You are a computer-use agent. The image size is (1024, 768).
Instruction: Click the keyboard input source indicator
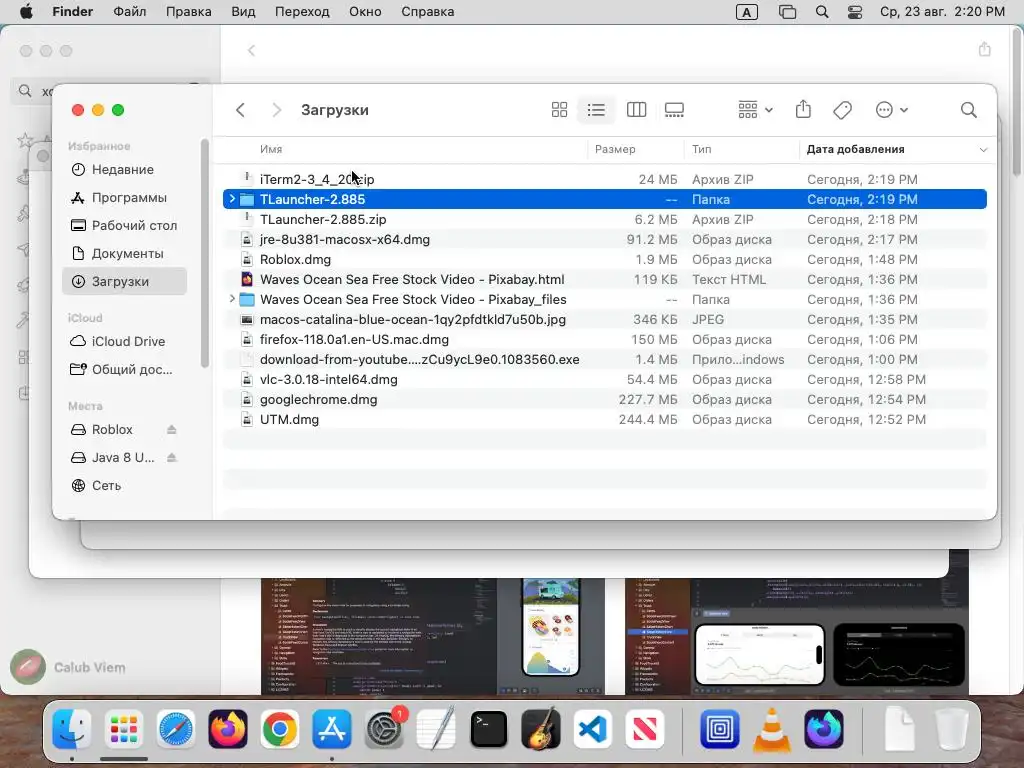click(x=746, y=12)
